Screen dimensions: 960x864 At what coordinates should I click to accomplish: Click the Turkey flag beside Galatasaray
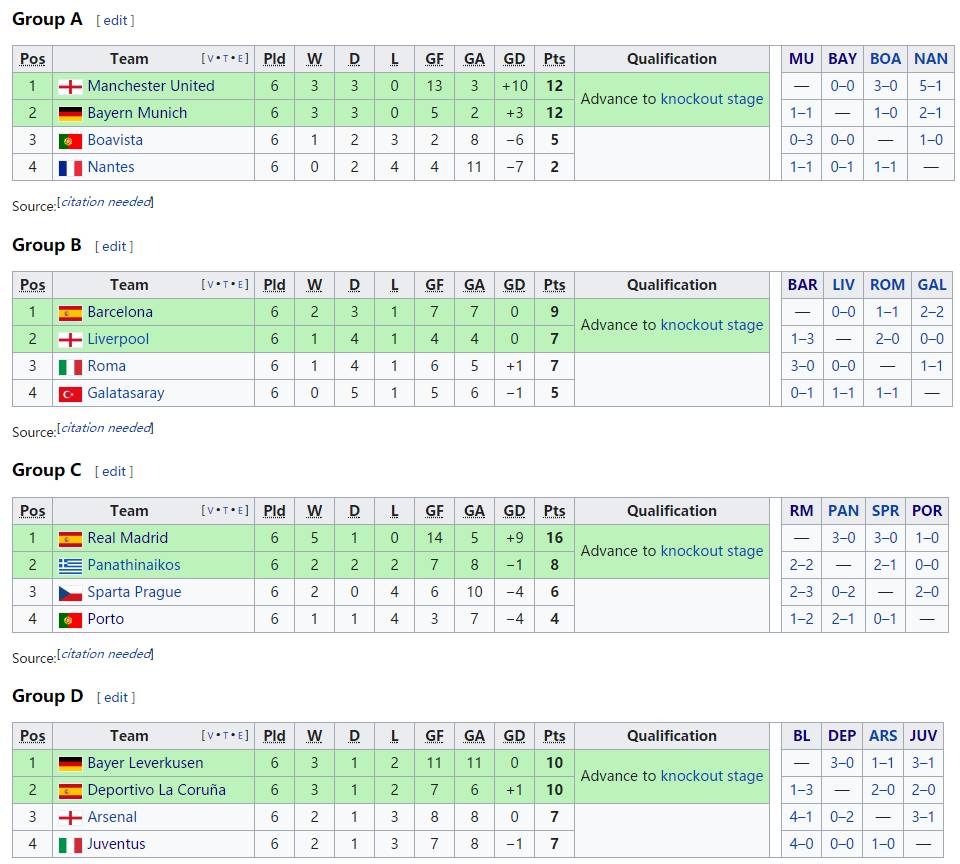click(70, 393)
